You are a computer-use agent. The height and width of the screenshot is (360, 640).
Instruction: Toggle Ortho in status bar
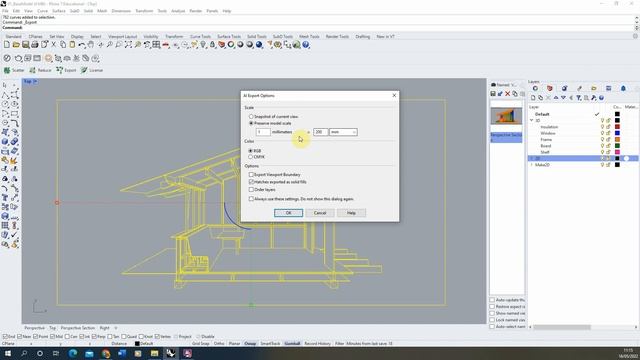[x=219, y=344]
